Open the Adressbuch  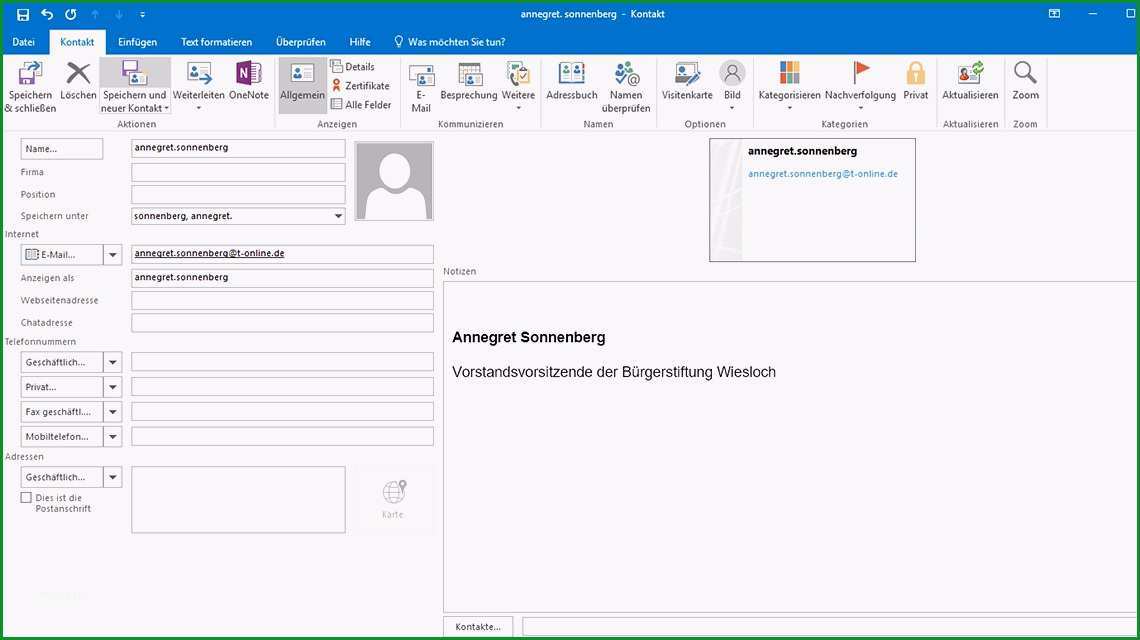pos(571,81)
